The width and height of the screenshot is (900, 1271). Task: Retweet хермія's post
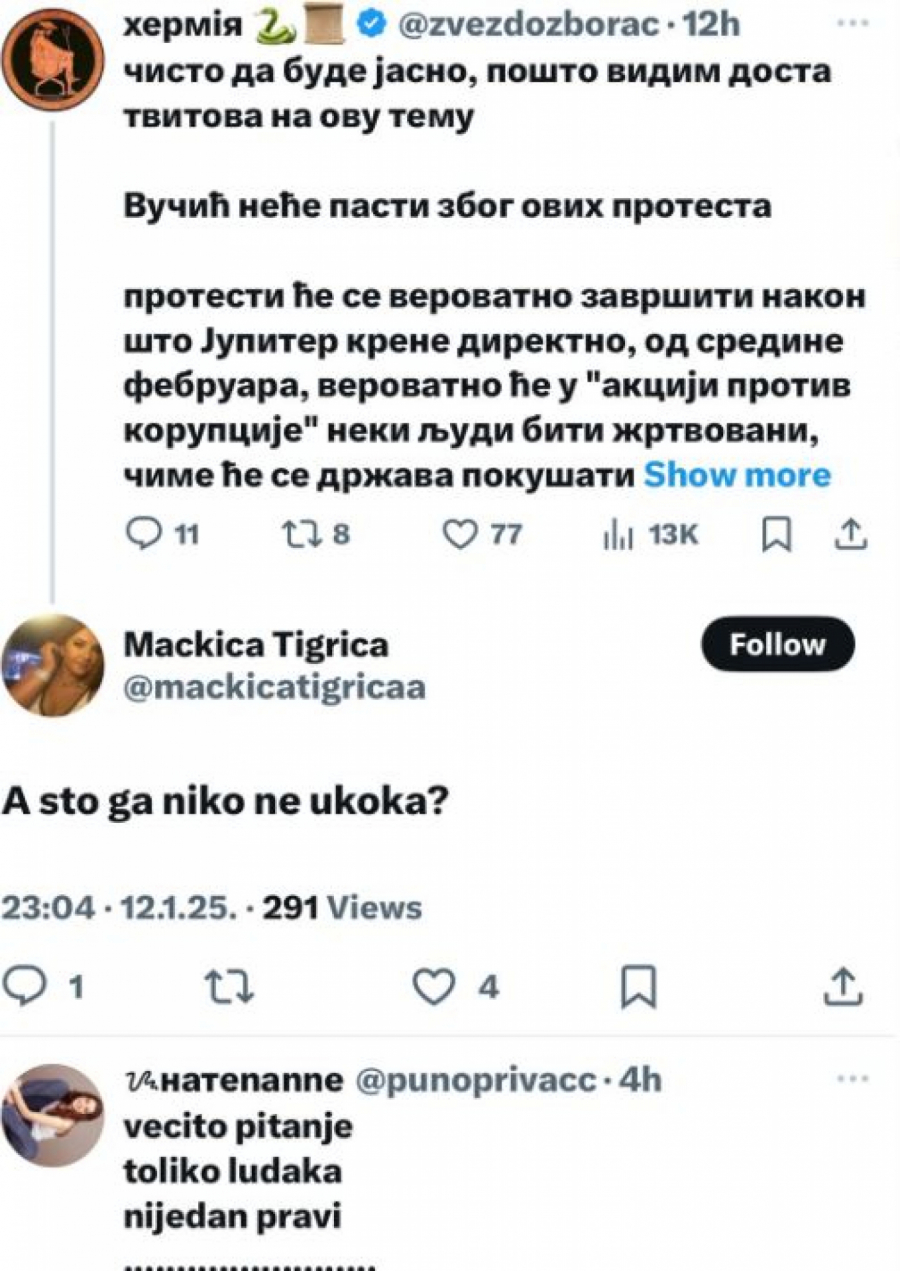tap(300, 535)
